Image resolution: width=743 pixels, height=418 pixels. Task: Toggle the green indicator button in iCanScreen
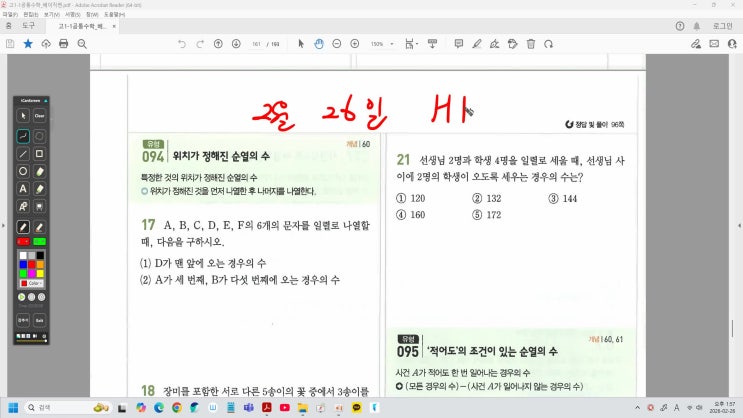click(x=39, y=241)
